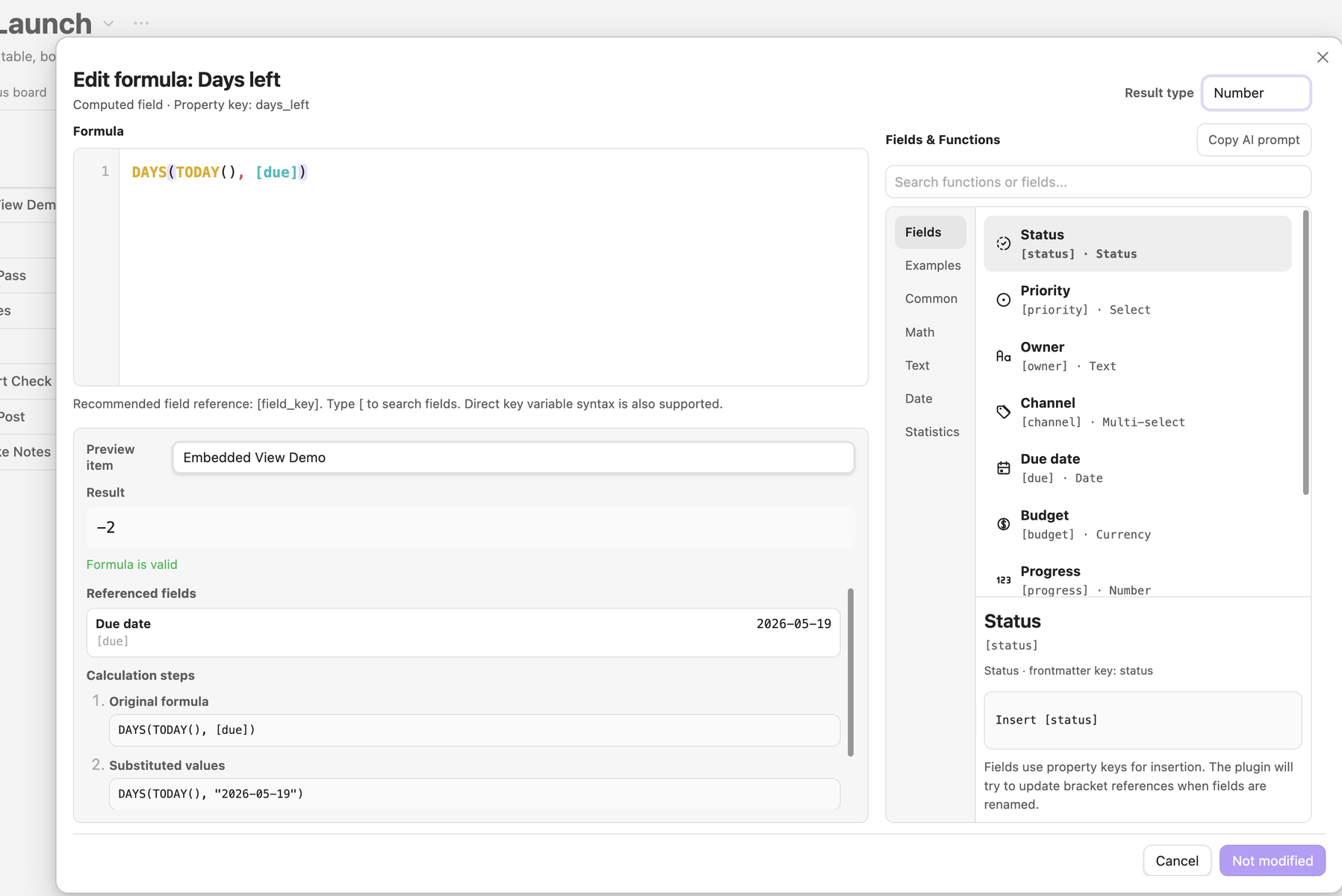Click the Cancel button
Viewport: 1342px width, 896px height.
pos(1177,861)
